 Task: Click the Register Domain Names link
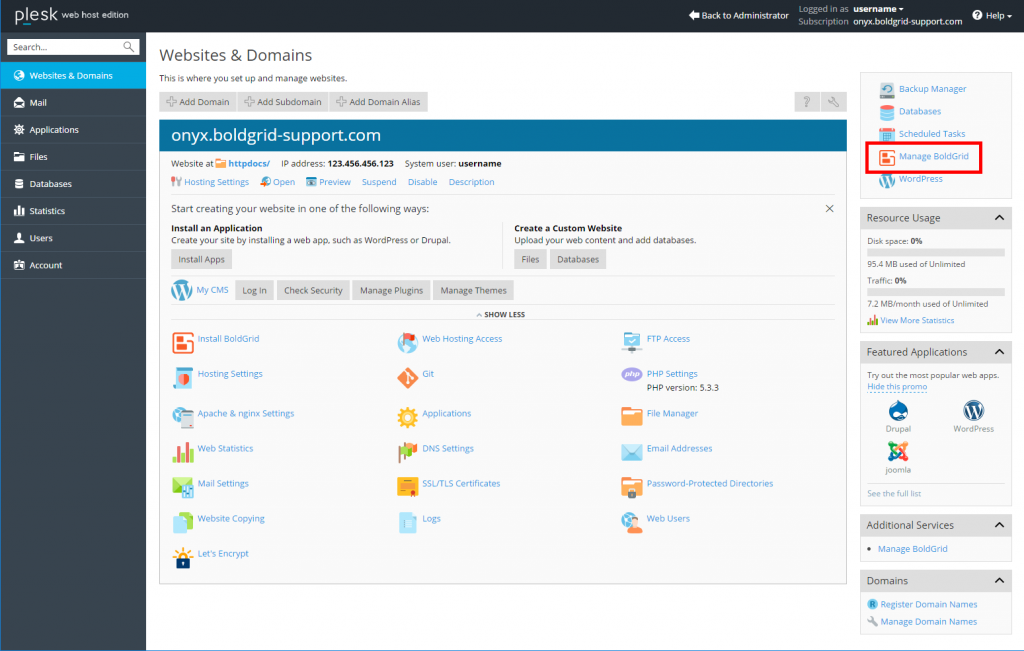click(929, 605)
